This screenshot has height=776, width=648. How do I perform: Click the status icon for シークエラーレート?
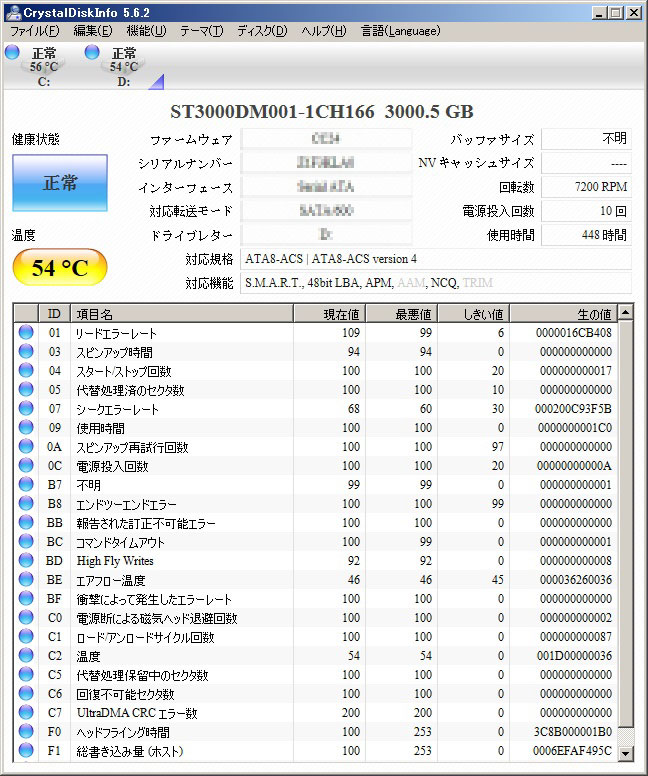(26, 408)
